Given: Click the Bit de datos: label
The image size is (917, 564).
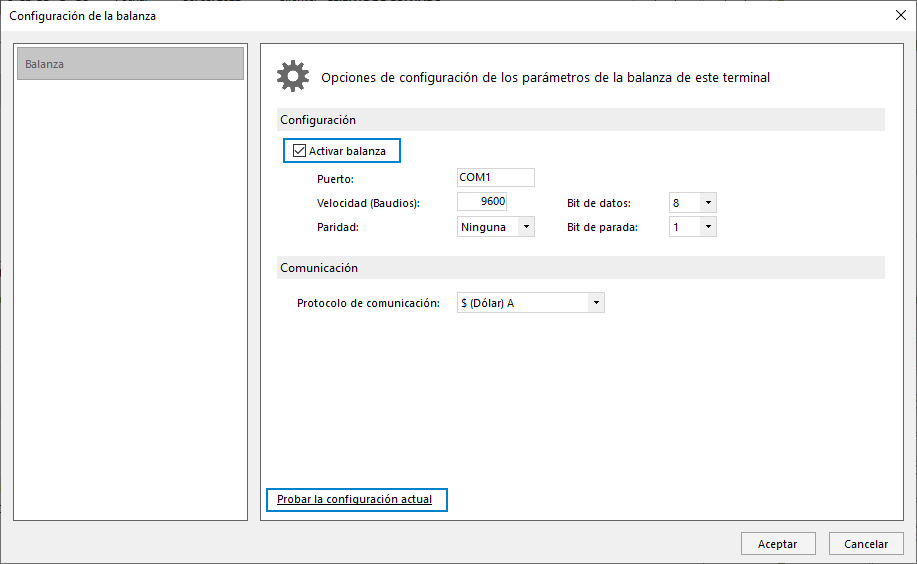Looking at the screenshot, I should pyautogui.click(x=599, y=203).
